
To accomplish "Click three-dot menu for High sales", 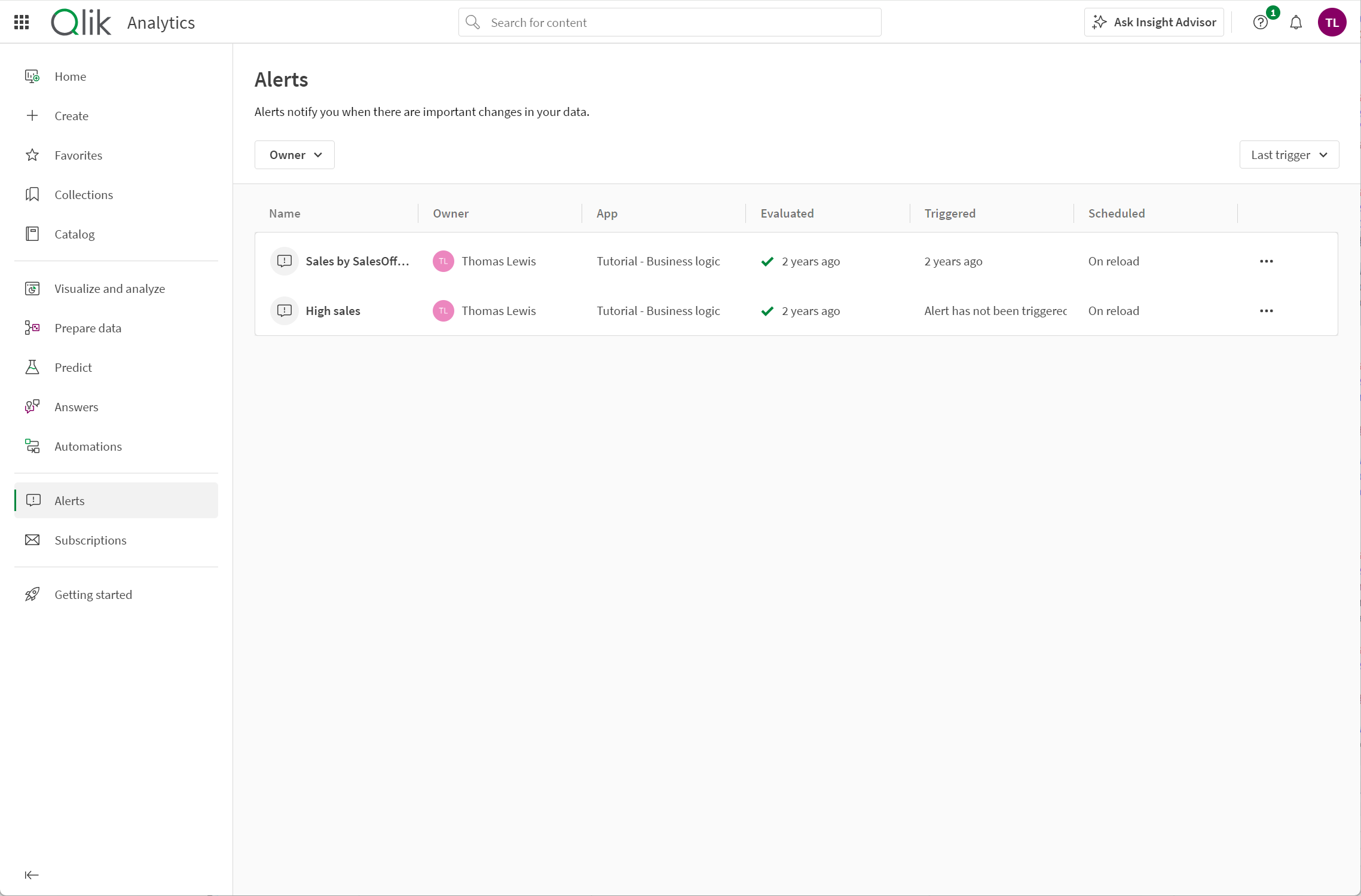I will pyautogui.click(x=1266, y=311).
